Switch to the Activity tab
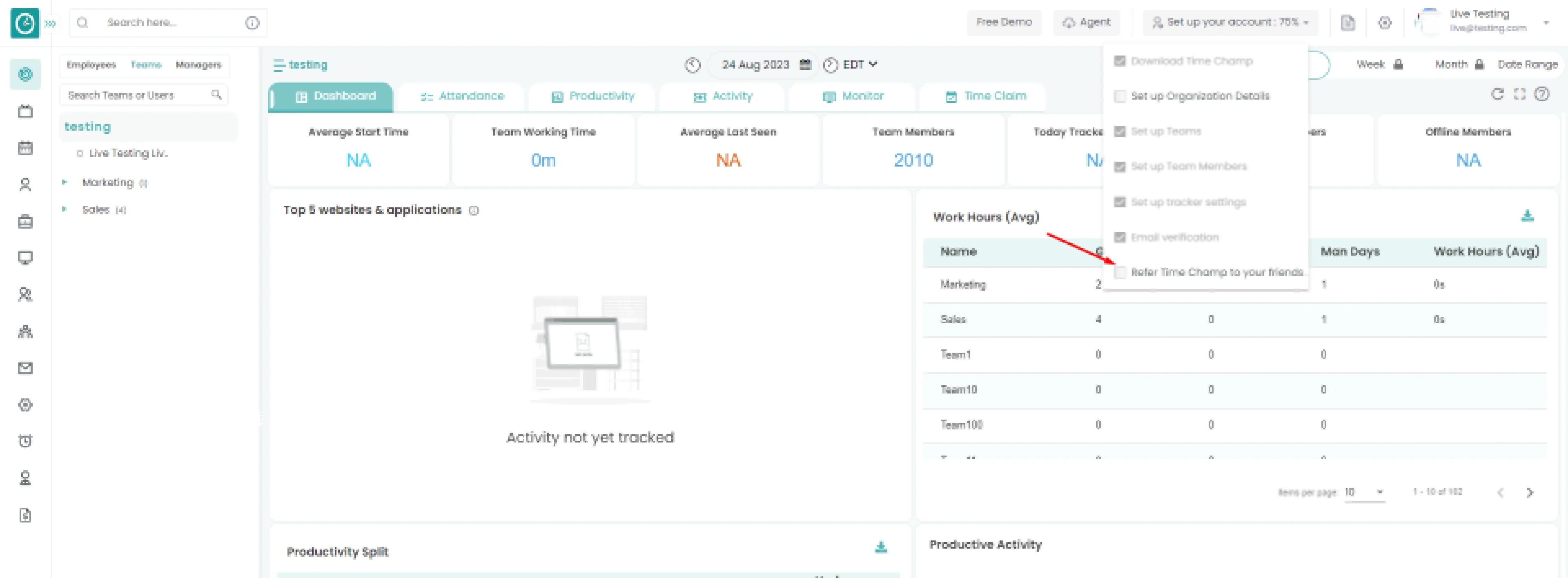The height and width of the screenshot is (578, 1568). tap(722, 96)
